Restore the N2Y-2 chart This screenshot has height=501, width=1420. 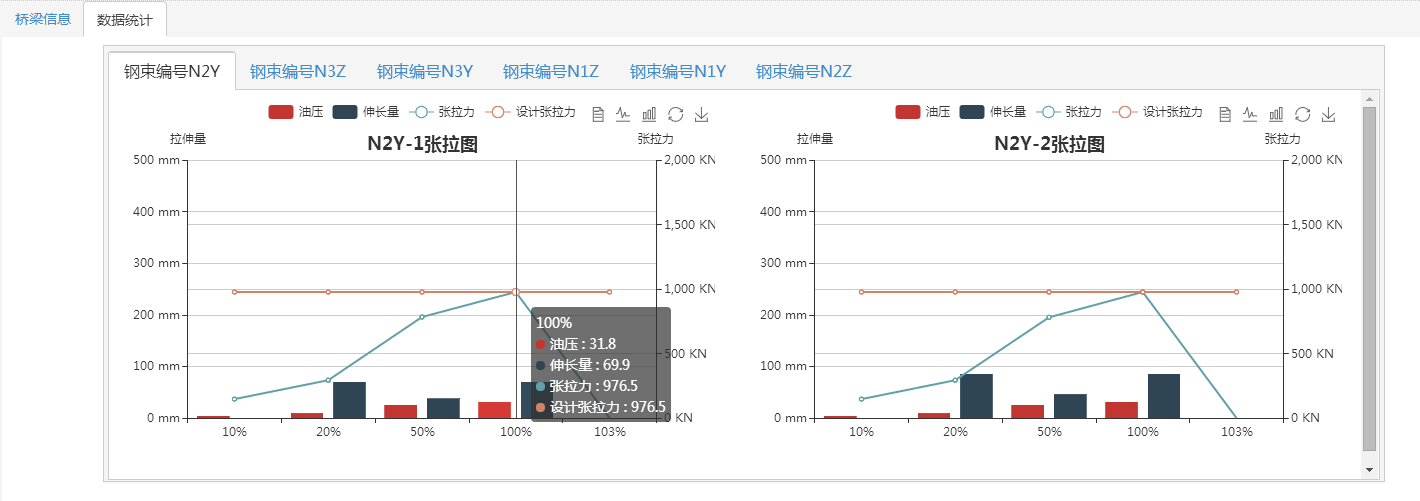[x=1303, y=115]
